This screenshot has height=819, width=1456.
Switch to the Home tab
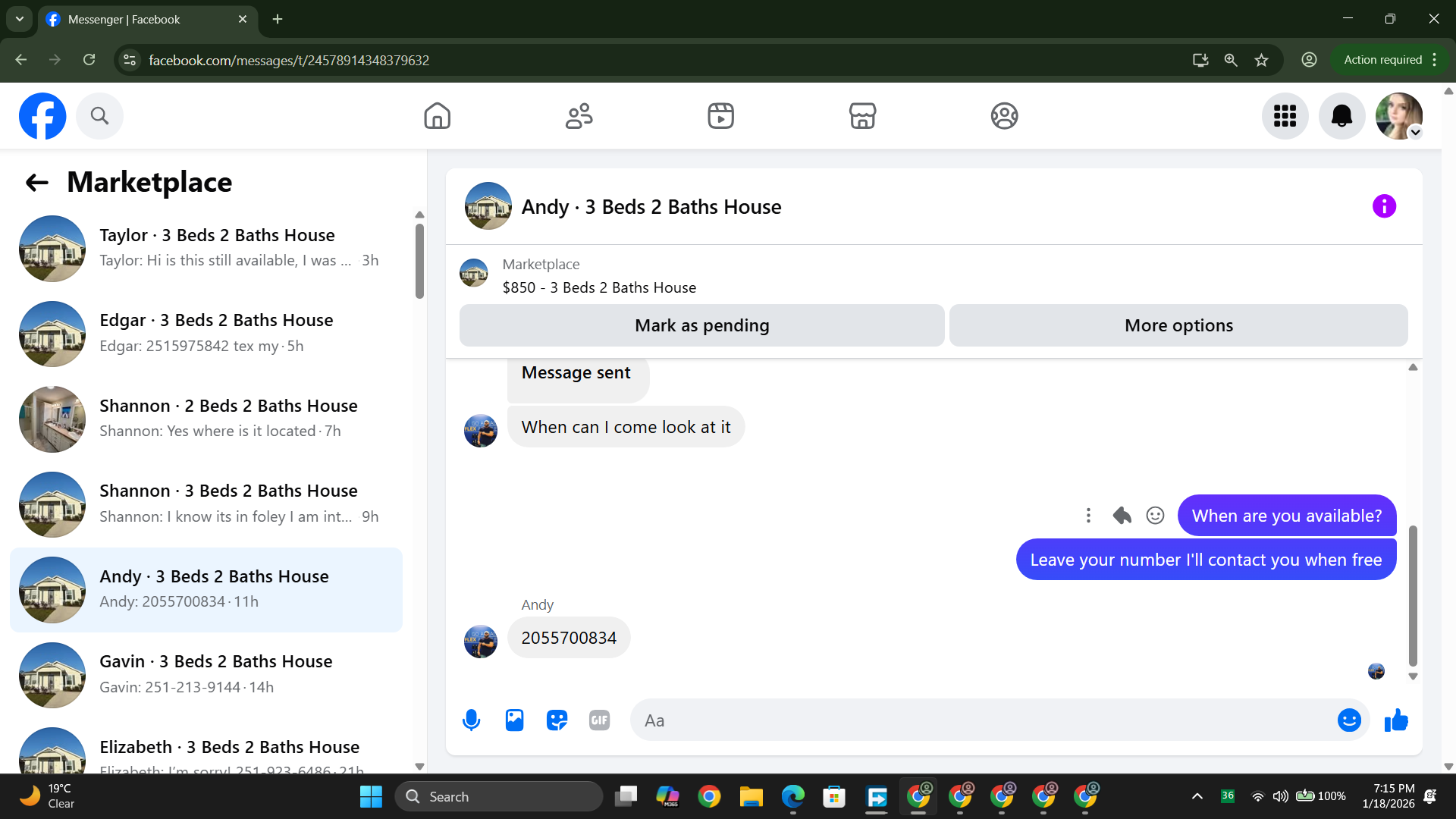click(x=437, y=116)
